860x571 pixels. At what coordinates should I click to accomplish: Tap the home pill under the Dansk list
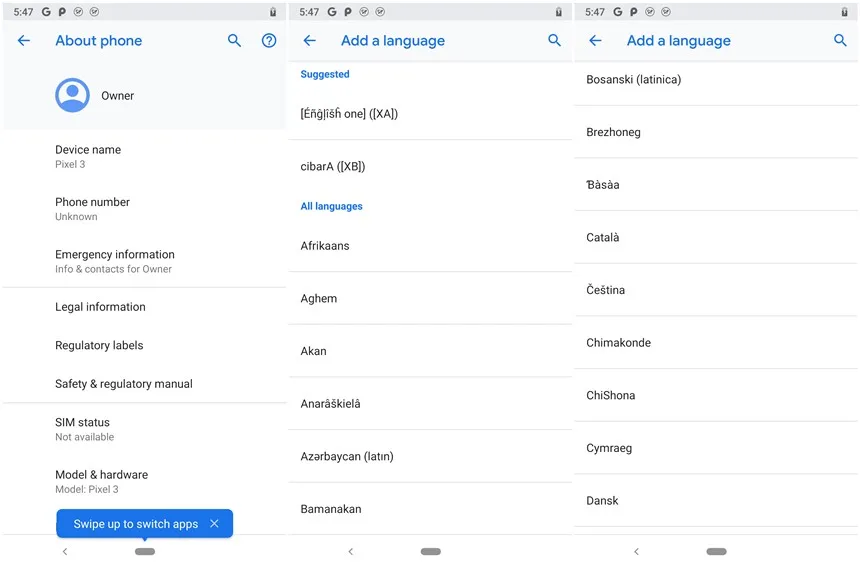pyautogui.click(x=716, y=551)
